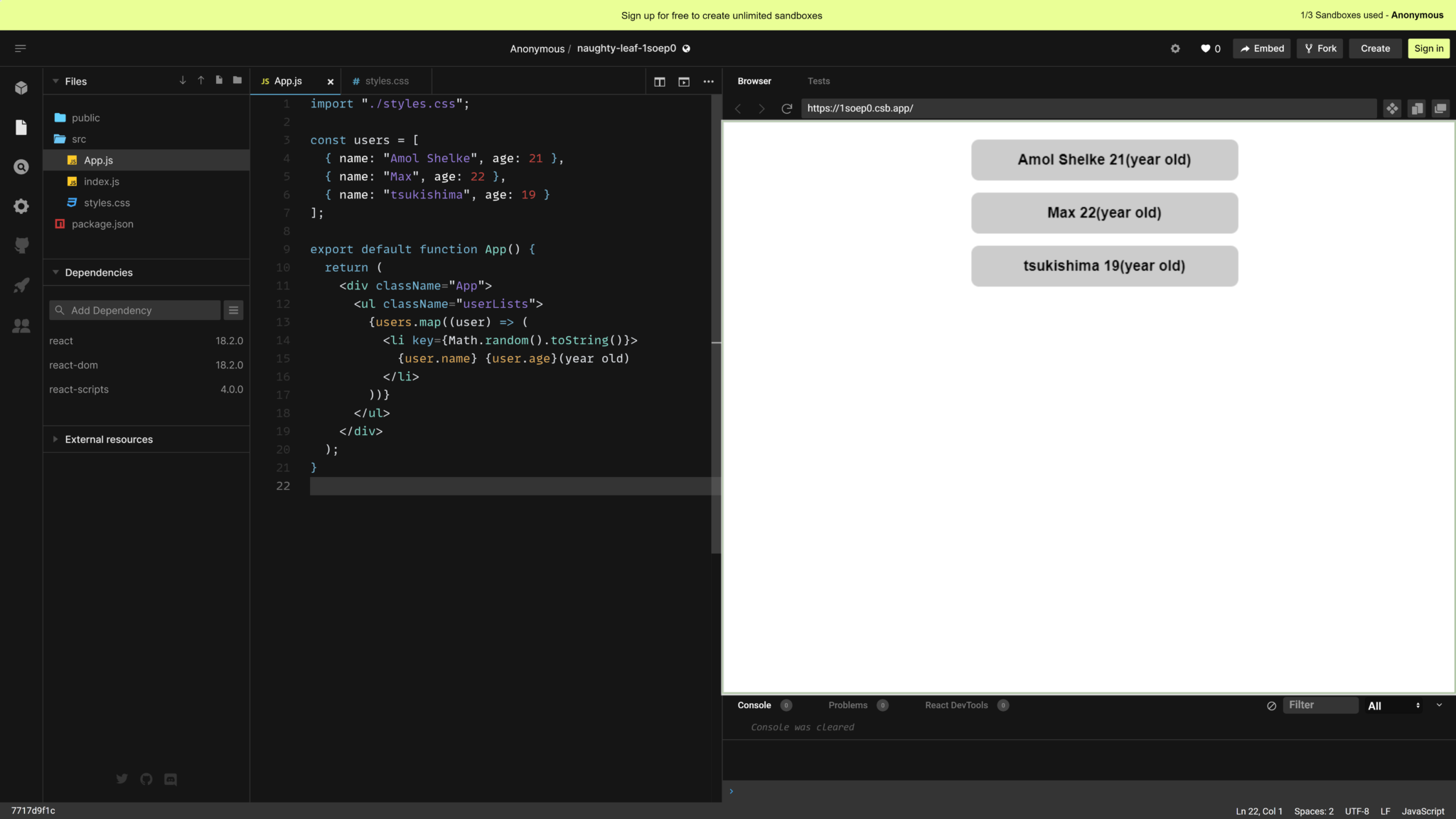Open the preview in a new window
This screenshot has width=1456, height=819.
1440,108
